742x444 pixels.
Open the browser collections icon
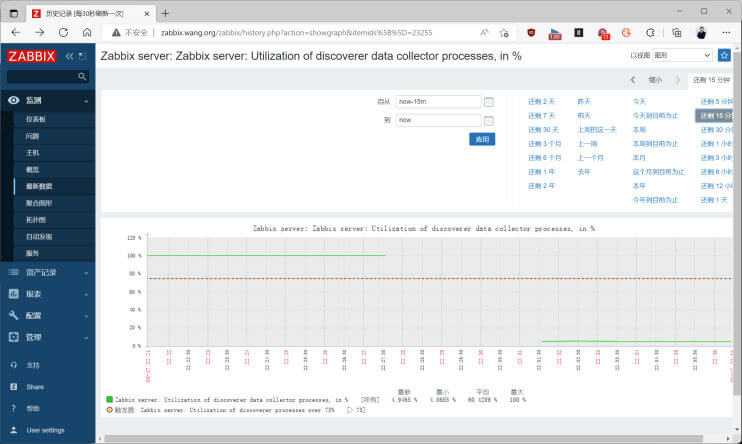(x=677, y=33)
